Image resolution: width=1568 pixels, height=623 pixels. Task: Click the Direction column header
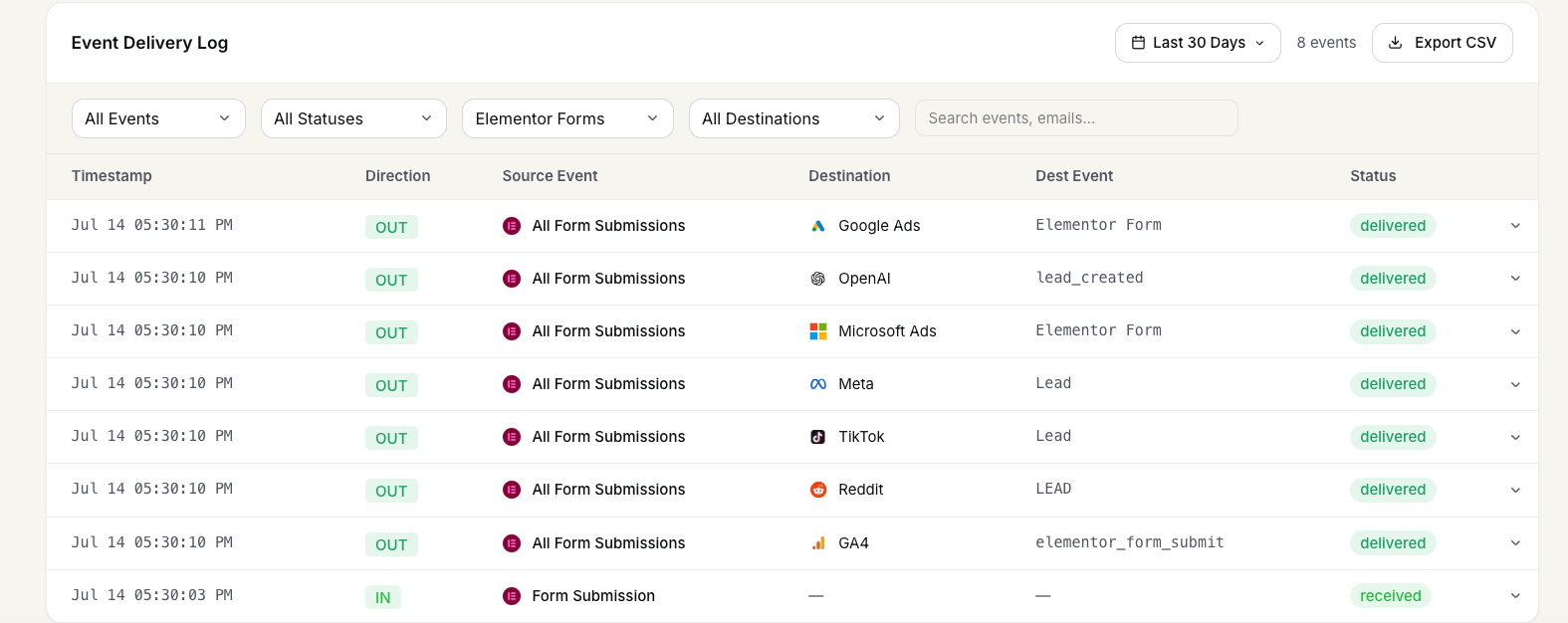(397, 176)
